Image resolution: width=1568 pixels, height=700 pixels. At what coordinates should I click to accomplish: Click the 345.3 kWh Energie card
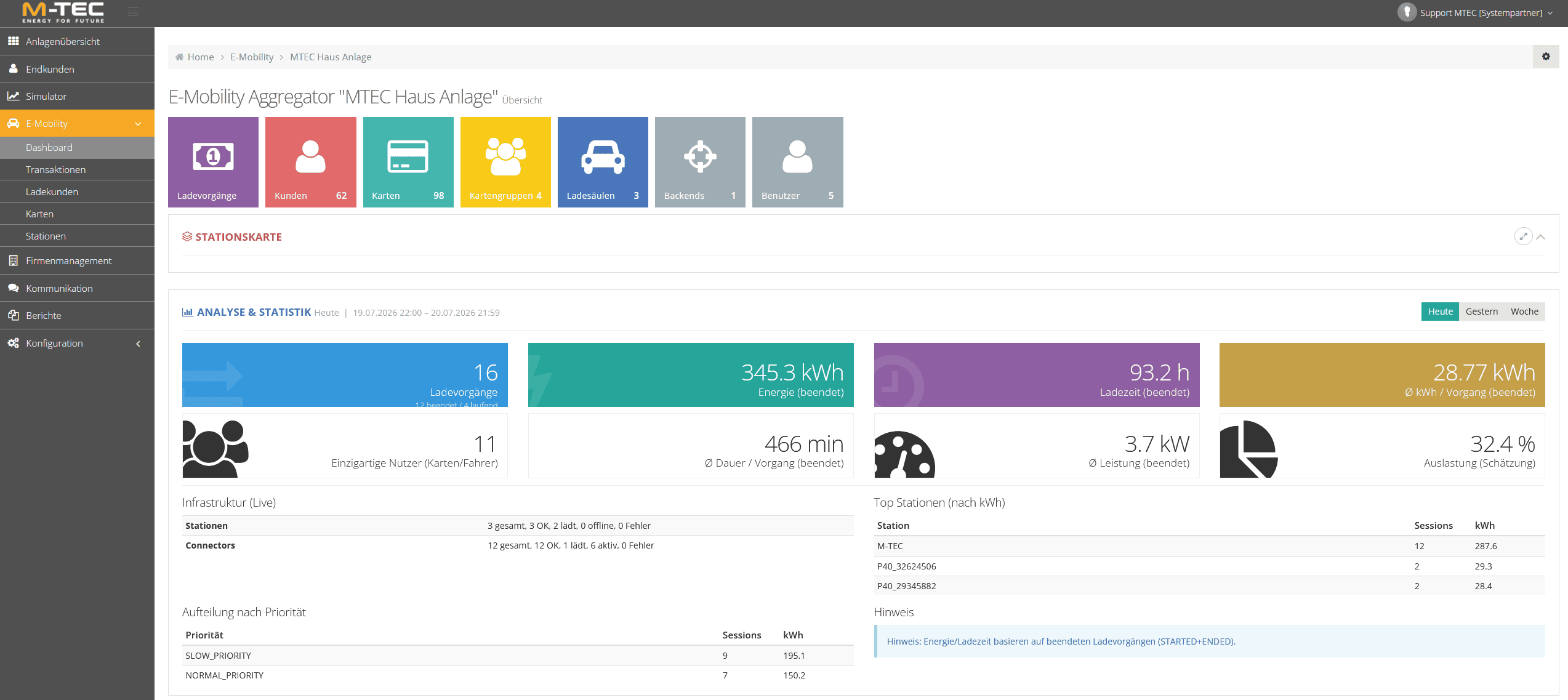[691, 375]
